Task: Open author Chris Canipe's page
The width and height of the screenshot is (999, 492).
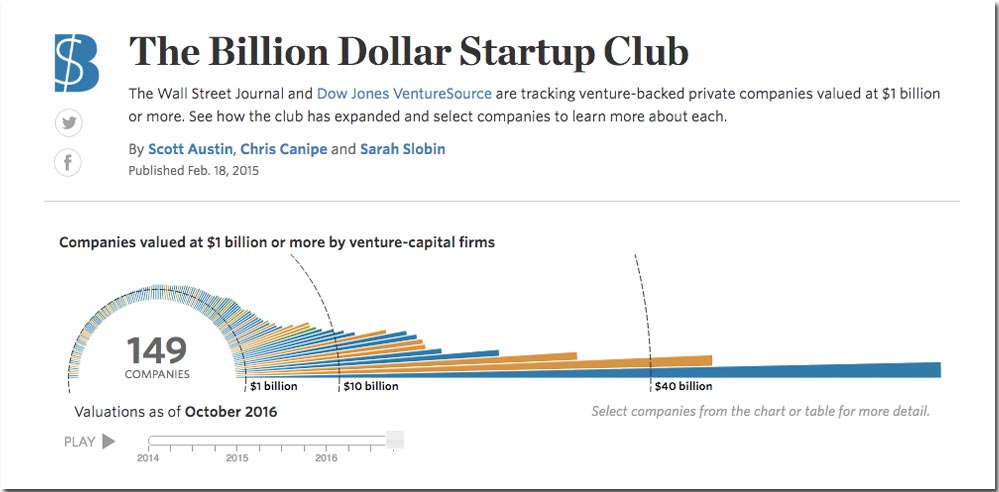Action: pyautogui.click(x=284, y=149)
